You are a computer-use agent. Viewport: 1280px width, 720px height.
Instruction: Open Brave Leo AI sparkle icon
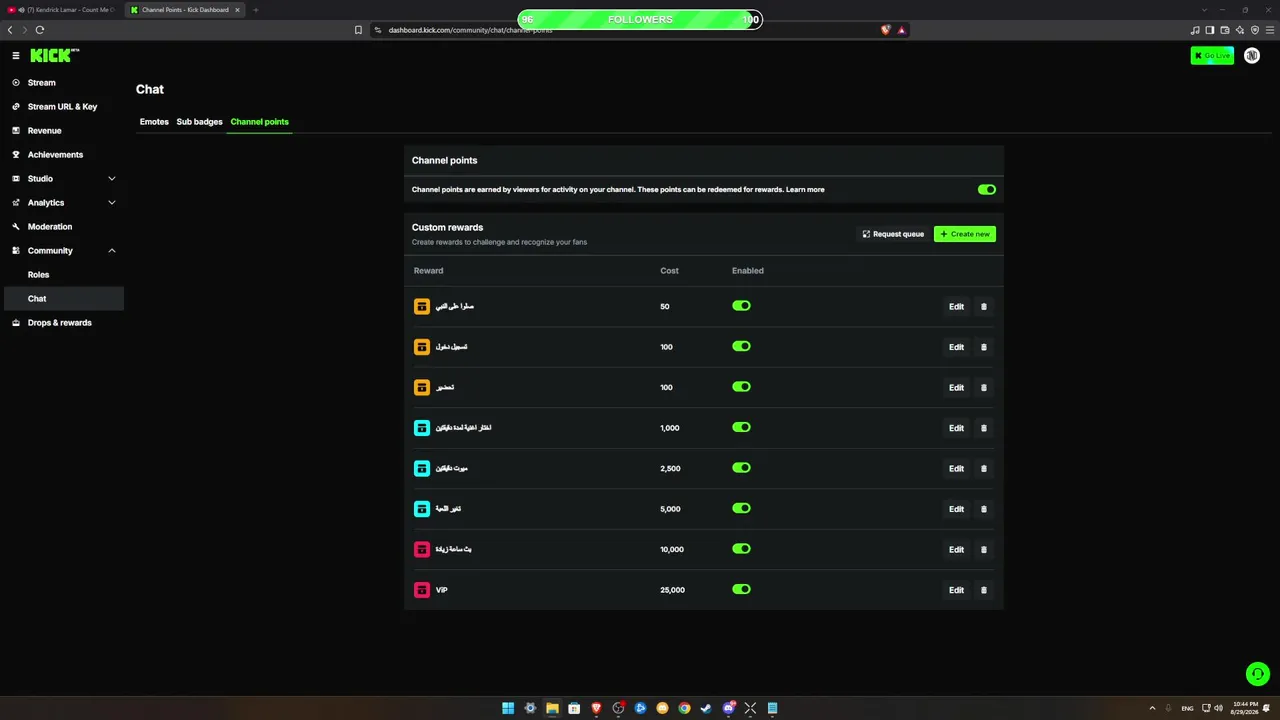(1240, 30)
